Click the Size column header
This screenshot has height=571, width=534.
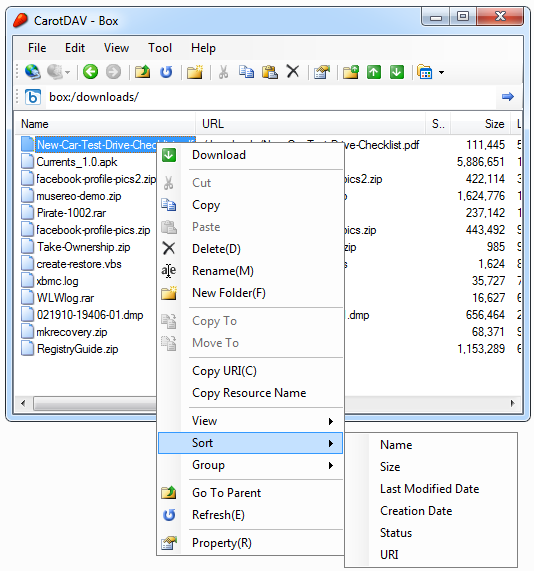[480, 124]
